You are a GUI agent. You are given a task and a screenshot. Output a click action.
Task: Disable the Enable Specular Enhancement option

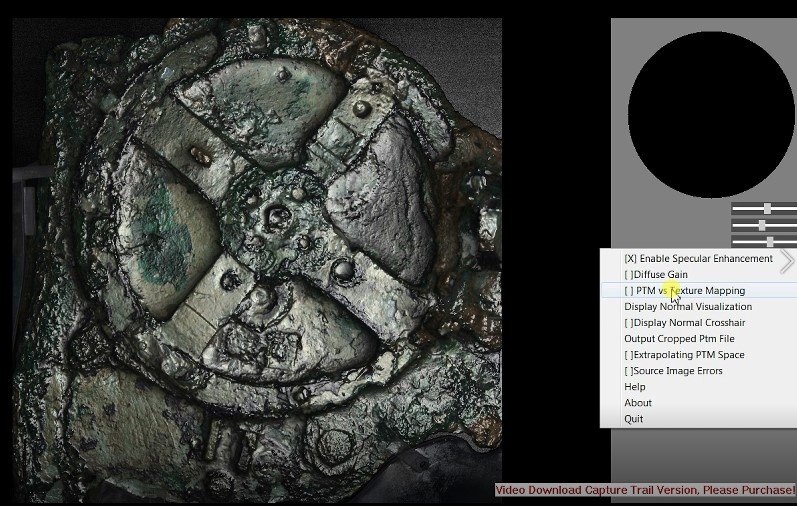coord(697,258)
